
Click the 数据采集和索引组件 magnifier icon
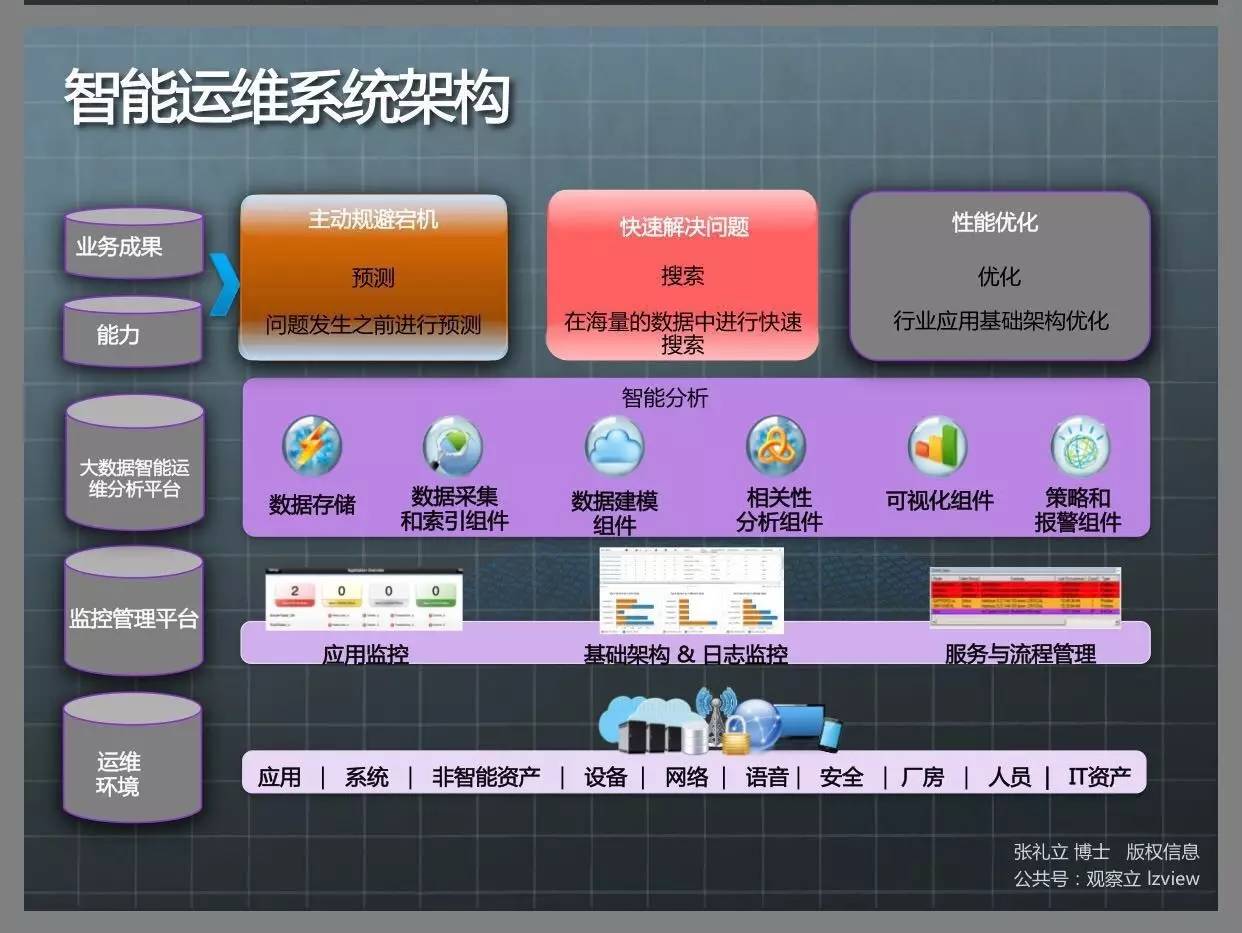tap(452, 446)
